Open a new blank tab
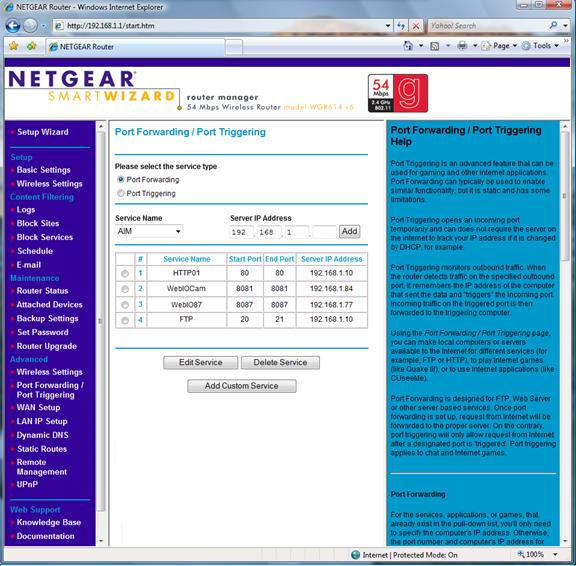The width and height of the screenshot is (576, 566). [234, 47]
